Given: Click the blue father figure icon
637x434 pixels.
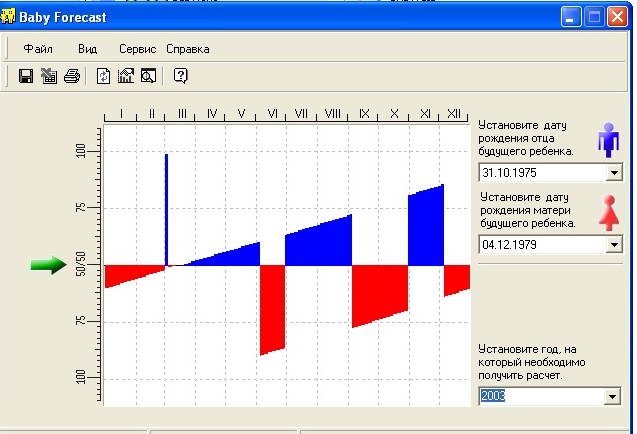Looking at the screenshot, I should pyautogui.click(x=607, y=140).
